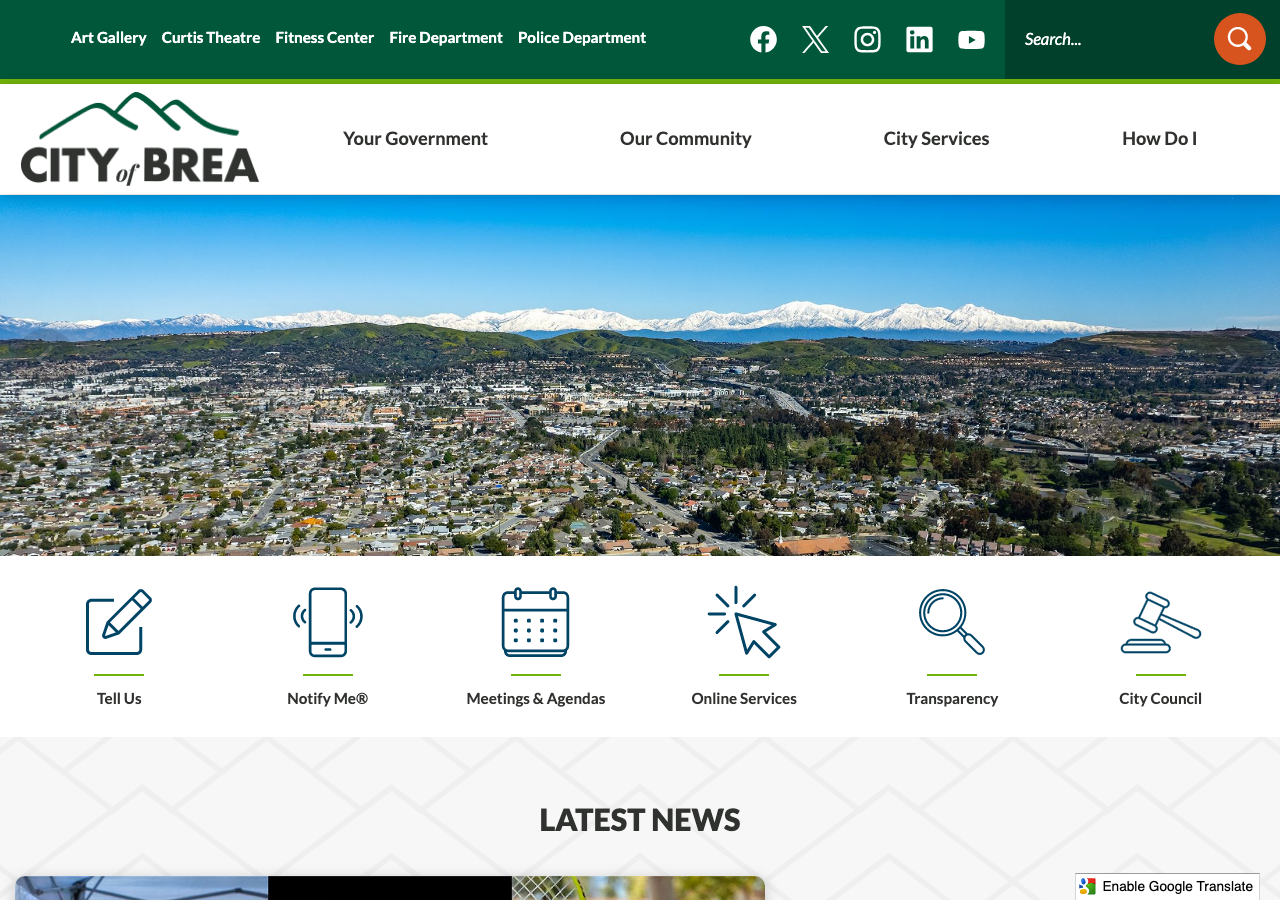Screen dimensions: 1280x900
Task: Open the Transparency magnifying glass icon
Action: pos(952,621)
